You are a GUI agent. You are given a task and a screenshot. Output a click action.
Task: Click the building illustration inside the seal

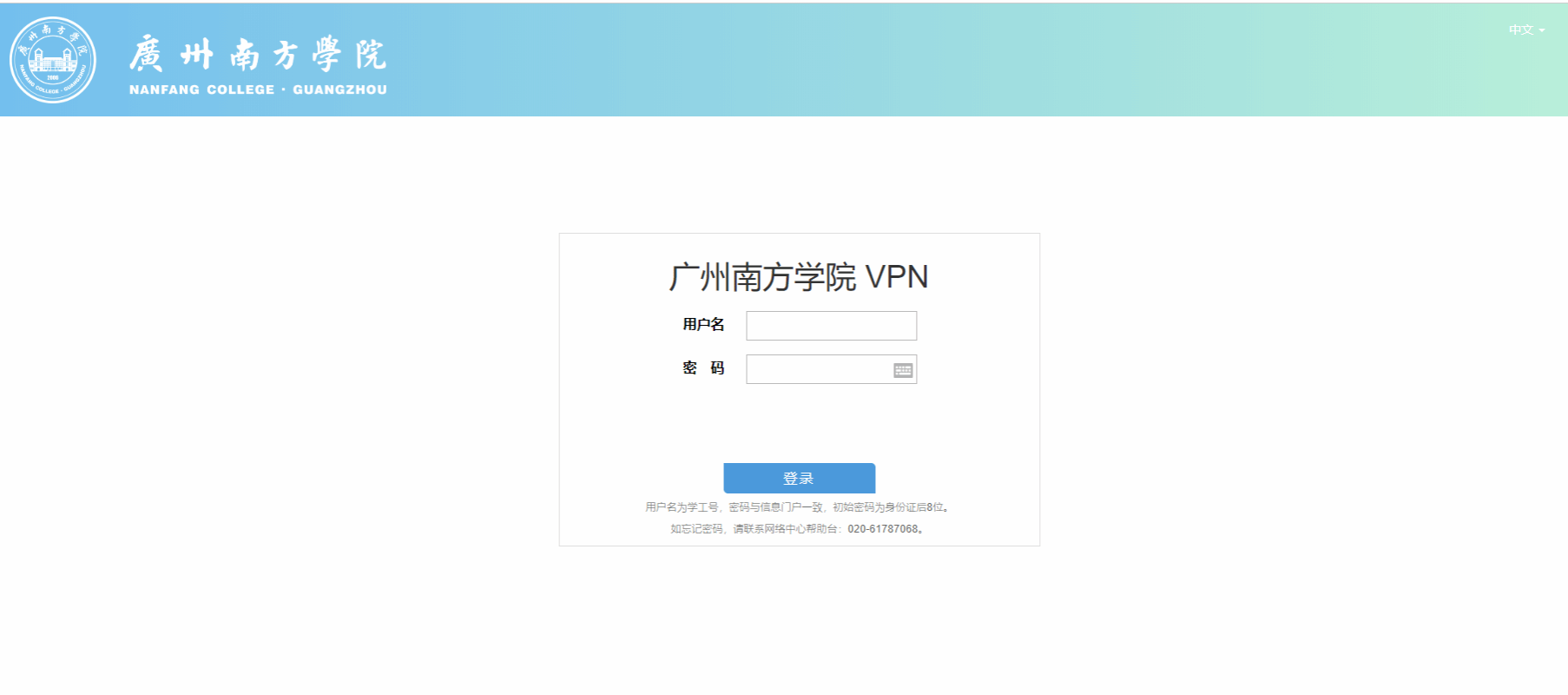(x=52, y=61)
